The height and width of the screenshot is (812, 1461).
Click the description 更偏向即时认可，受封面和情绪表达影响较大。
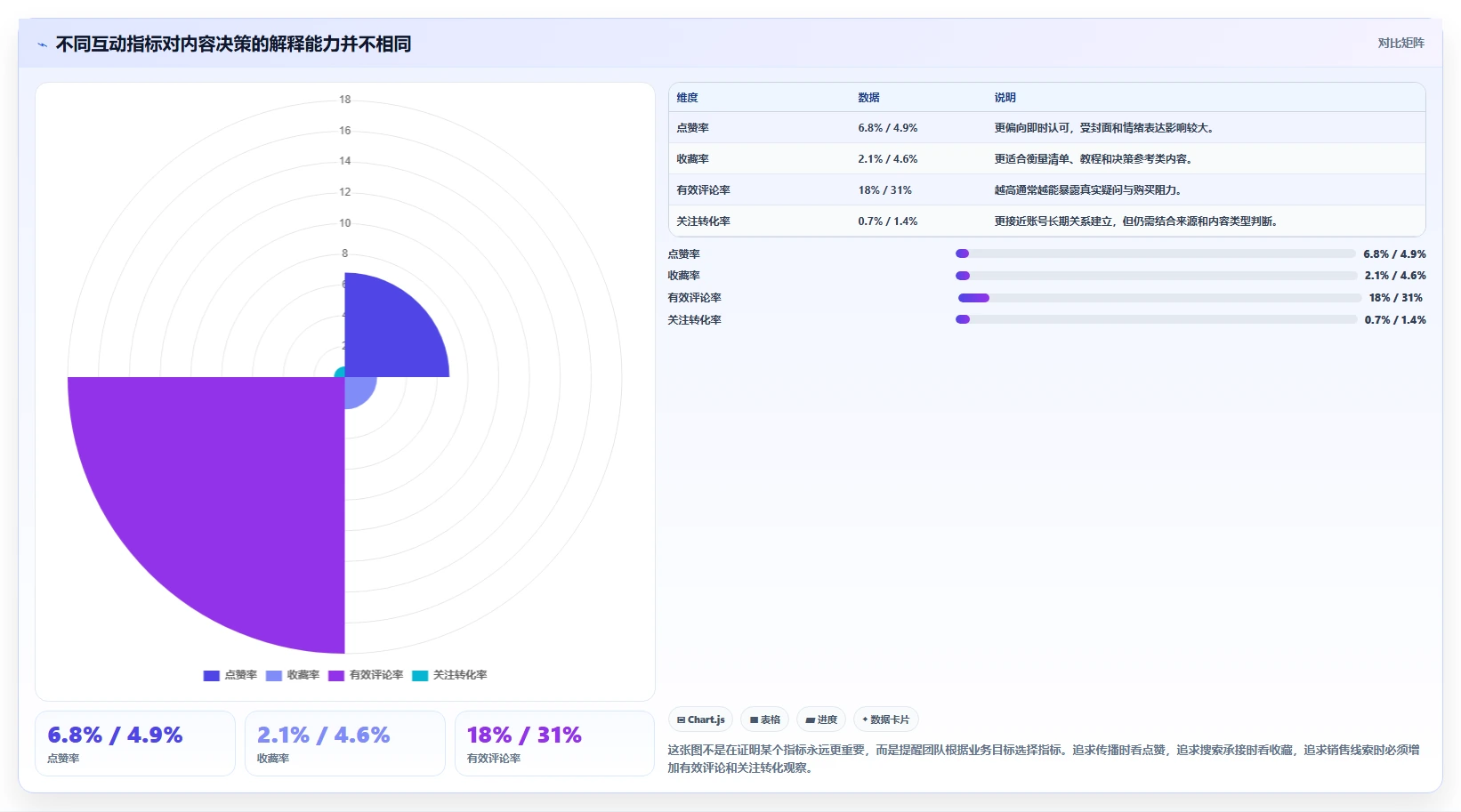tap(1104, 128)
